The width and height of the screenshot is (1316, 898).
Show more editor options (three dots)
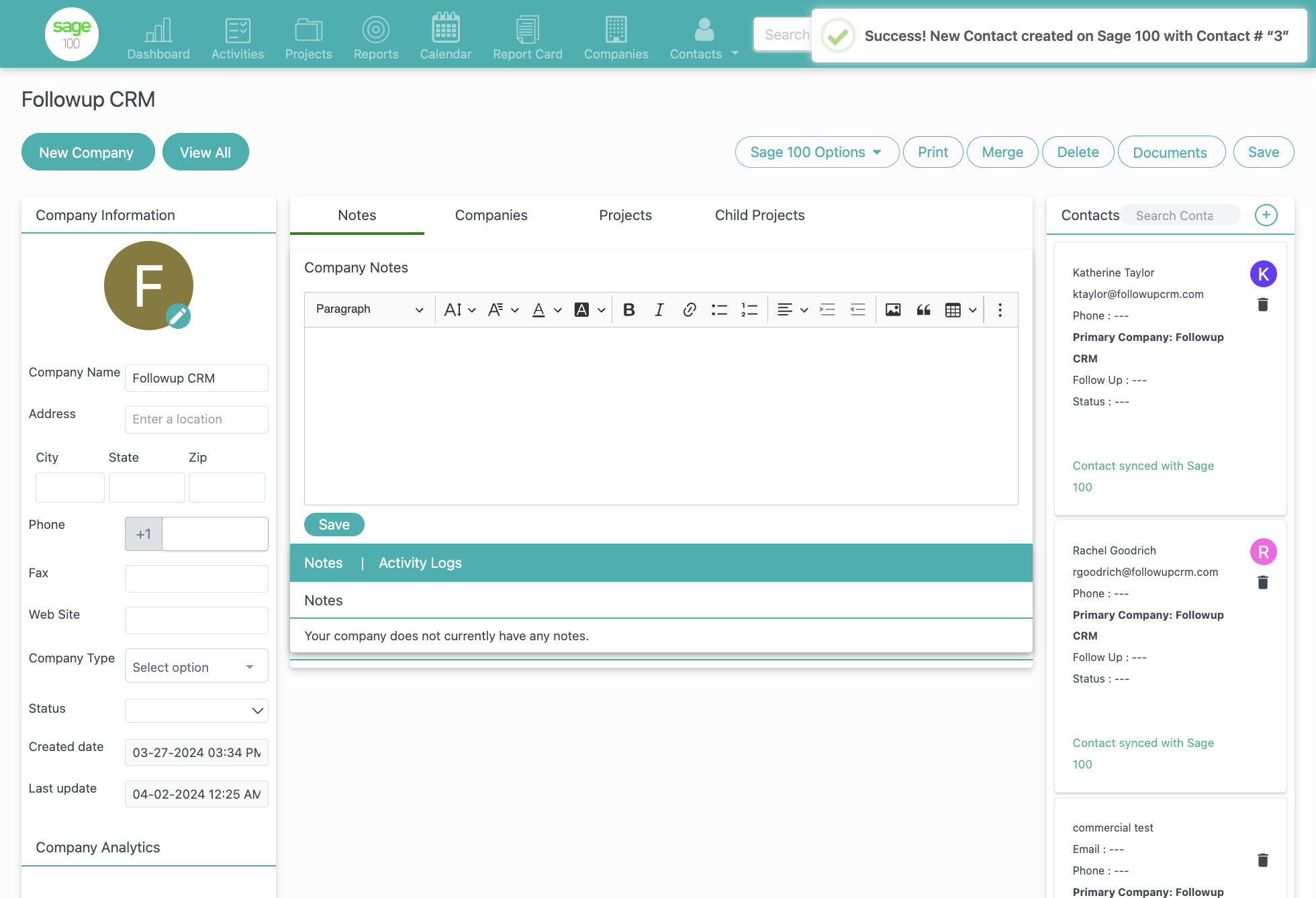coord(1000,309)
